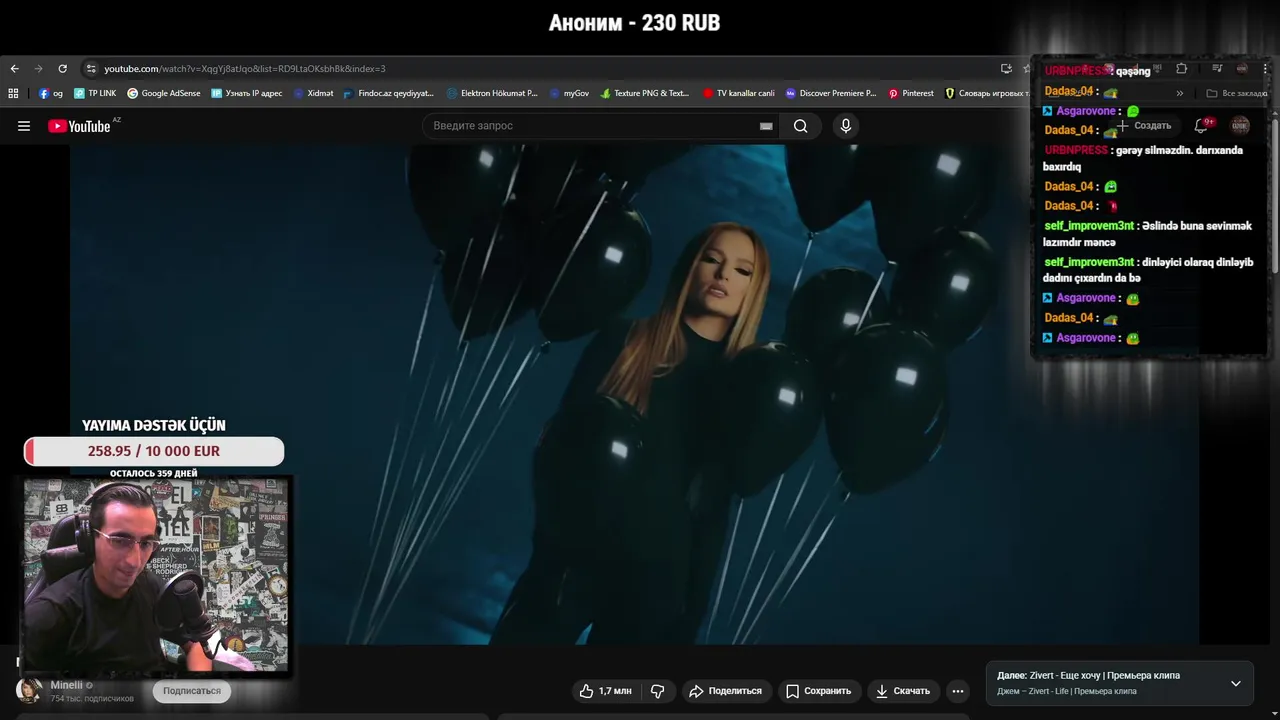Focus the 'Введите запрос' search field
Screen dimensions: 1280x720
[x=590, y=126]
